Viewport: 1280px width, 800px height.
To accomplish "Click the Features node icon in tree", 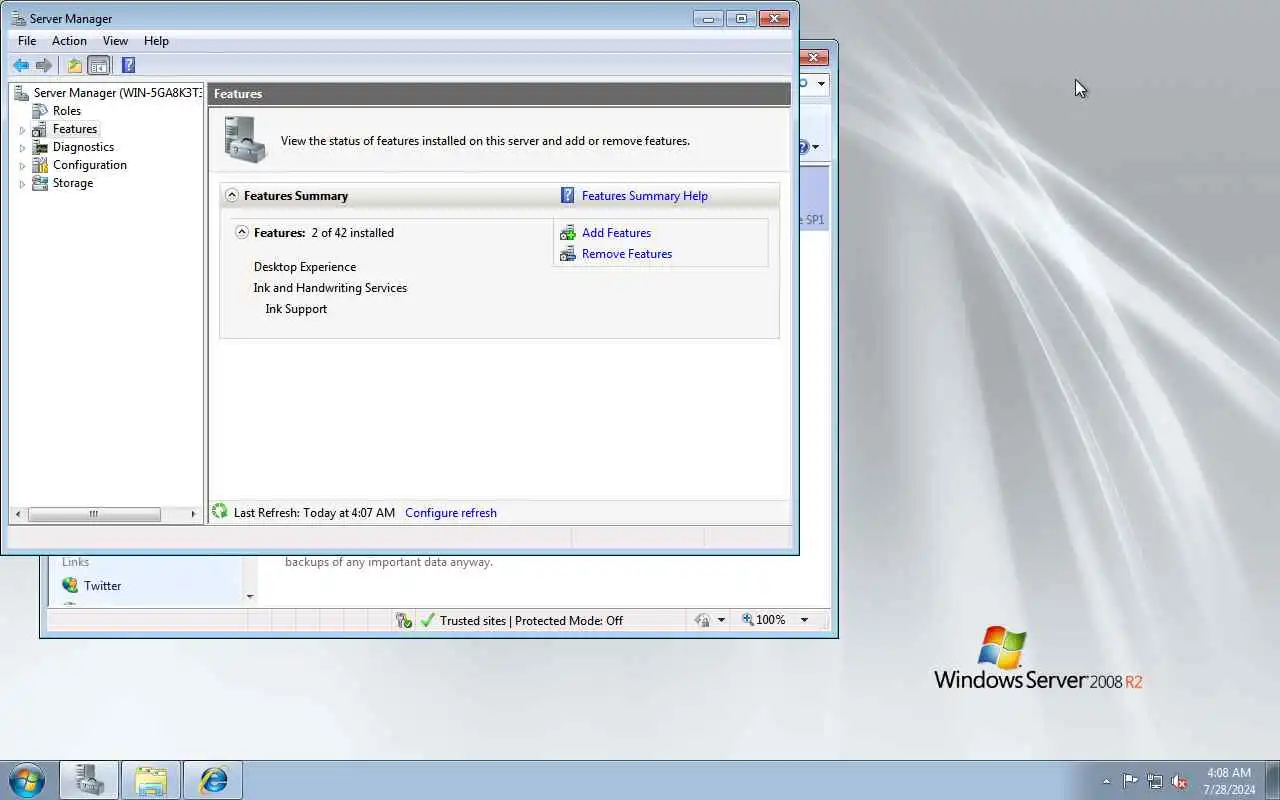I will click(40, 129).
